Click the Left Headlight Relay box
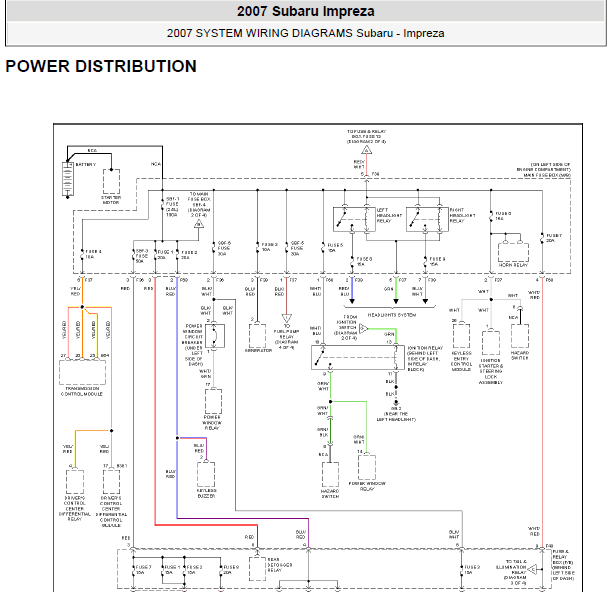 (354, 219)
